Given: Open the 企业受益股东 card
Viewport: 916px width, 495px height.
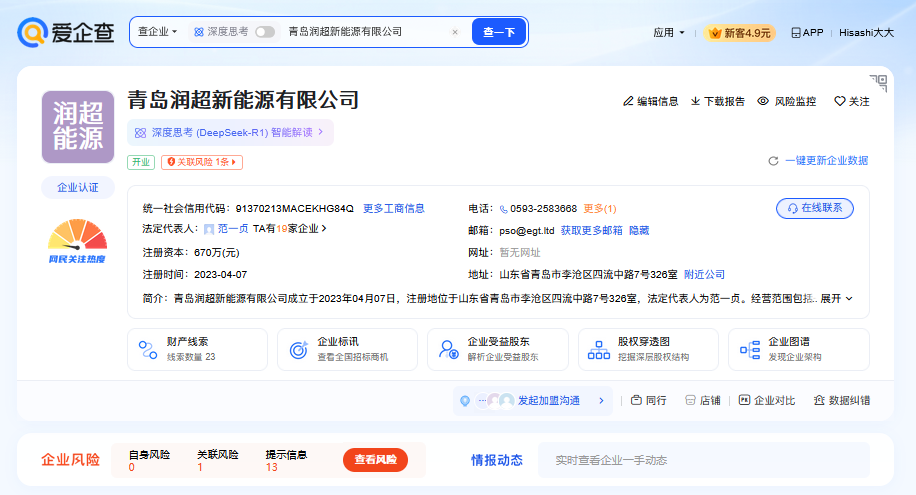Looking at the screenshot, I should (x=498, y=349).
